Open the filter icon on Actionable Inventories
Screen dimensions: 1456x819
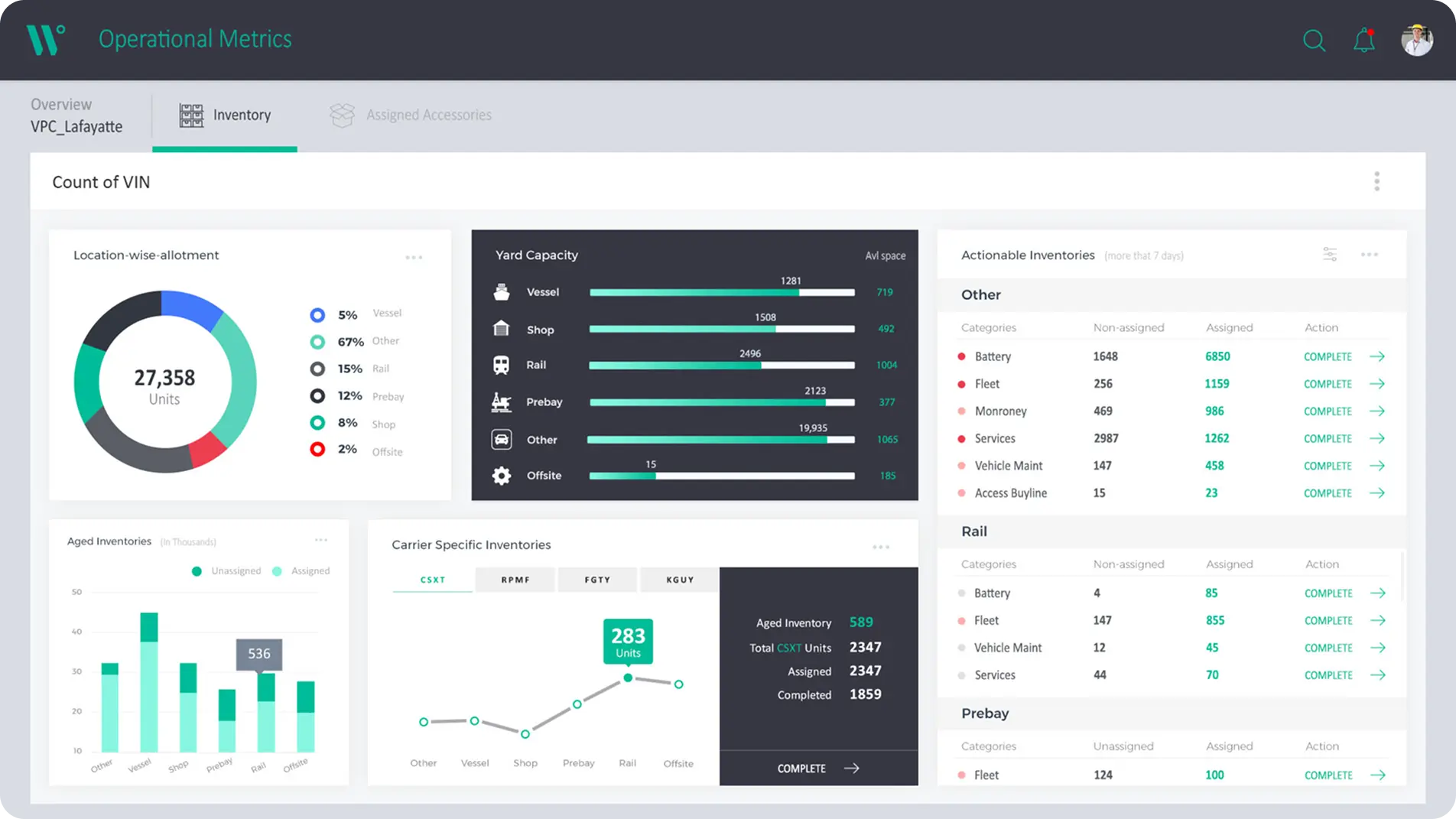tap(1331, 255)
